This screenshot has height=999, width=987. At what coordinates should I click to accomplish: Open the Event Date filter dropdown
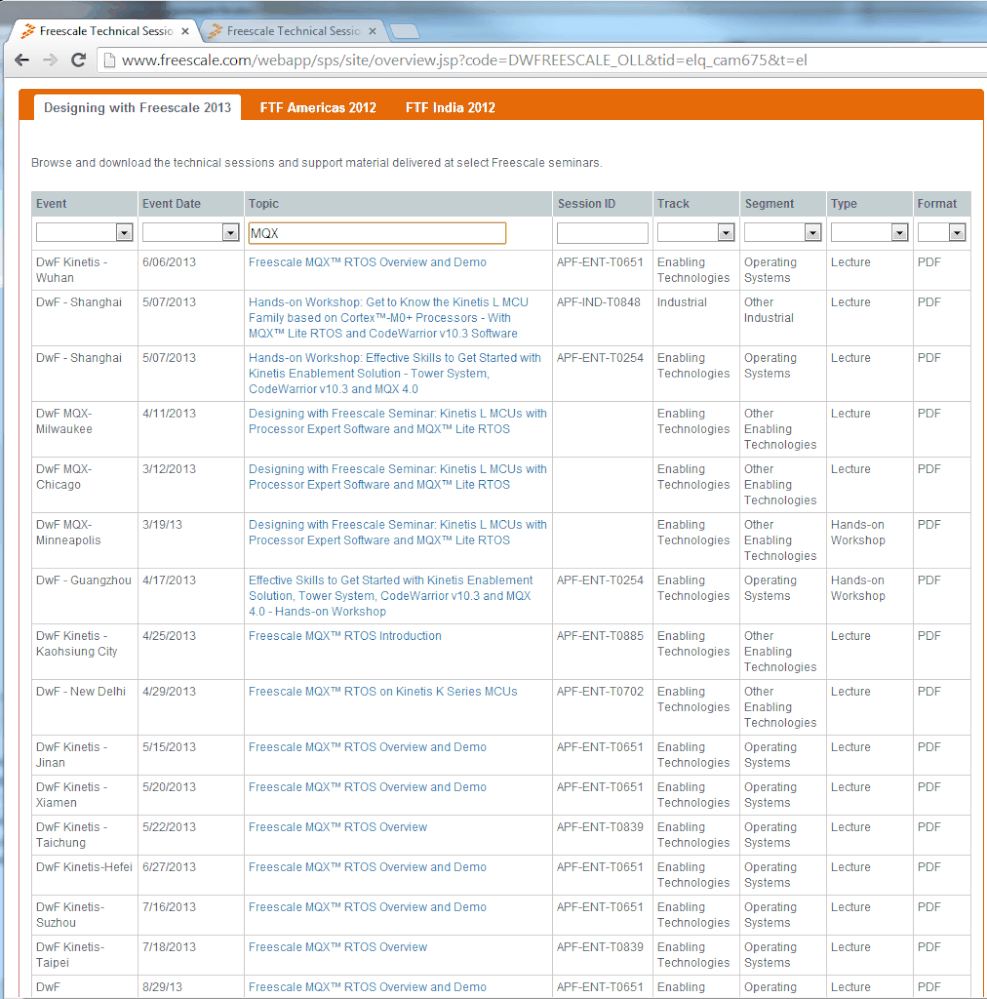pos(230,232)
